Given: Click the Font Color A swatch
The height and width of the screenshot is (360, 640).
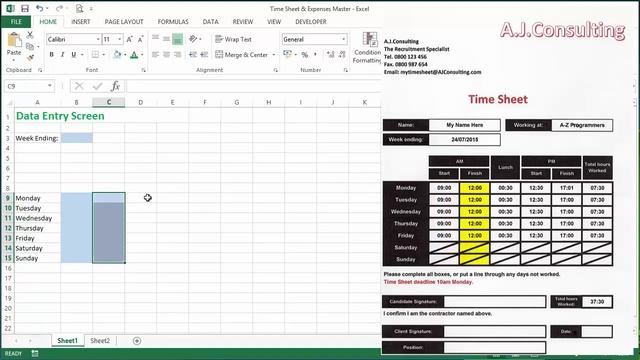Looking at the screenshot, I should [134, 54].
